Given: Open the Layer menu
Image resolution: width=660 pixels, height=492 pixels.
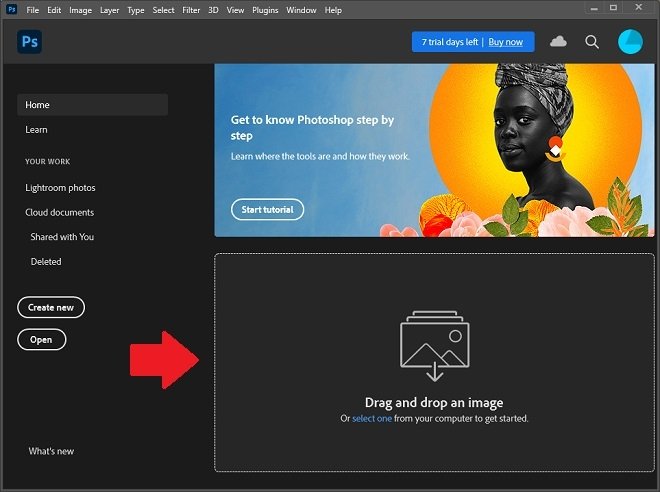Looking at the screenshot, I should (x=109, y=10).
